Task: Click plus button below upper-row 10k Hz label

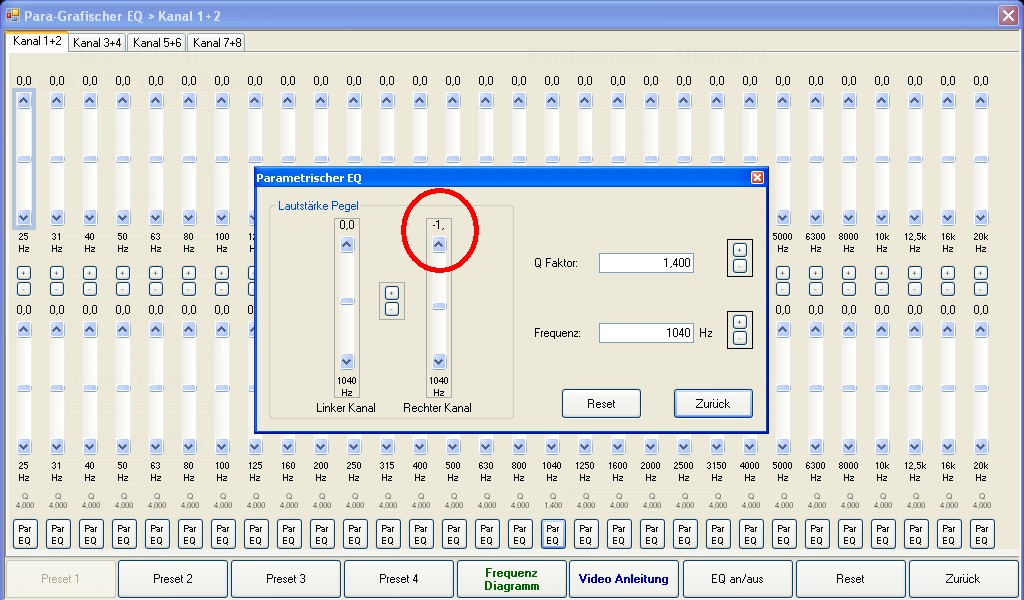Action: [882, 273]
